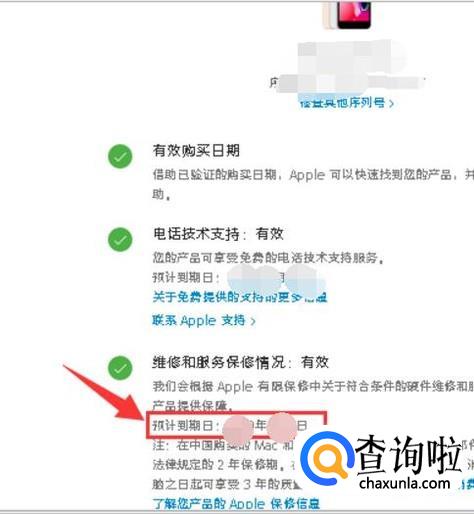
Task: Click the 有效购买日期 heading
Action: coord(196,150)
